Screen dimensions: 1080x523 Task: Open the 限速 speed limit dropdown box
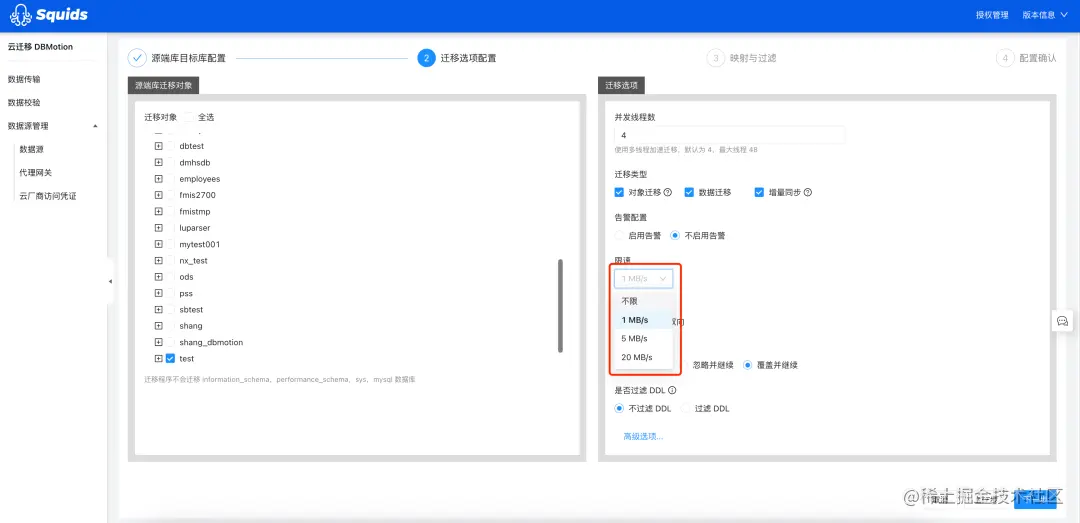pos(643,278)
